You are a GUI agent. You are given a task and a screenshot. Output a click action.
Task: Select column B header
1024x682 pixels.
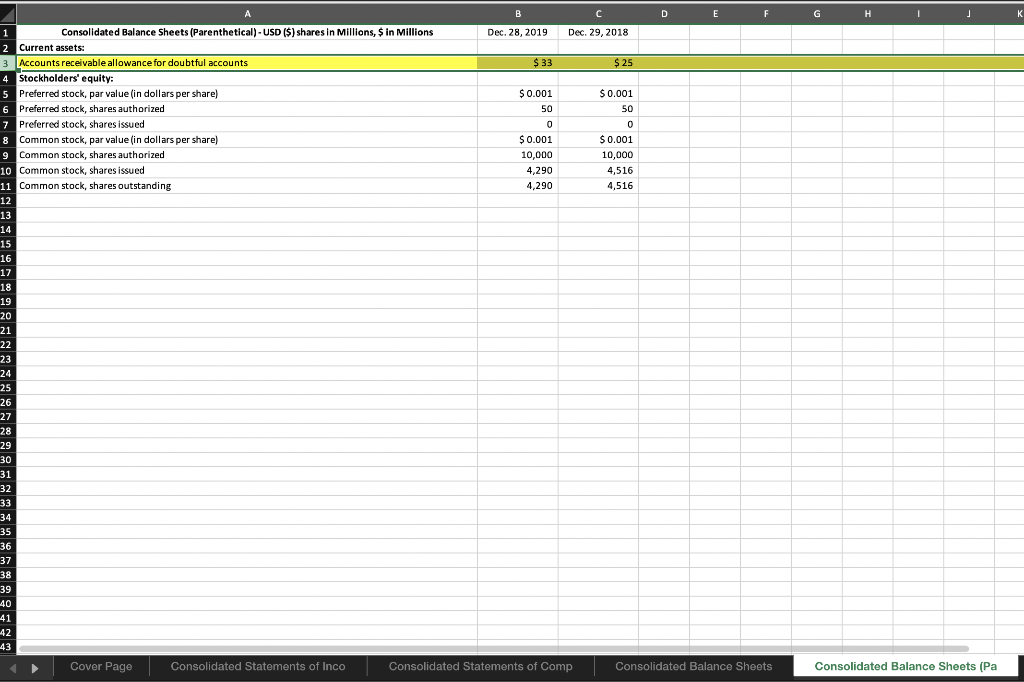tap(518, 13)
